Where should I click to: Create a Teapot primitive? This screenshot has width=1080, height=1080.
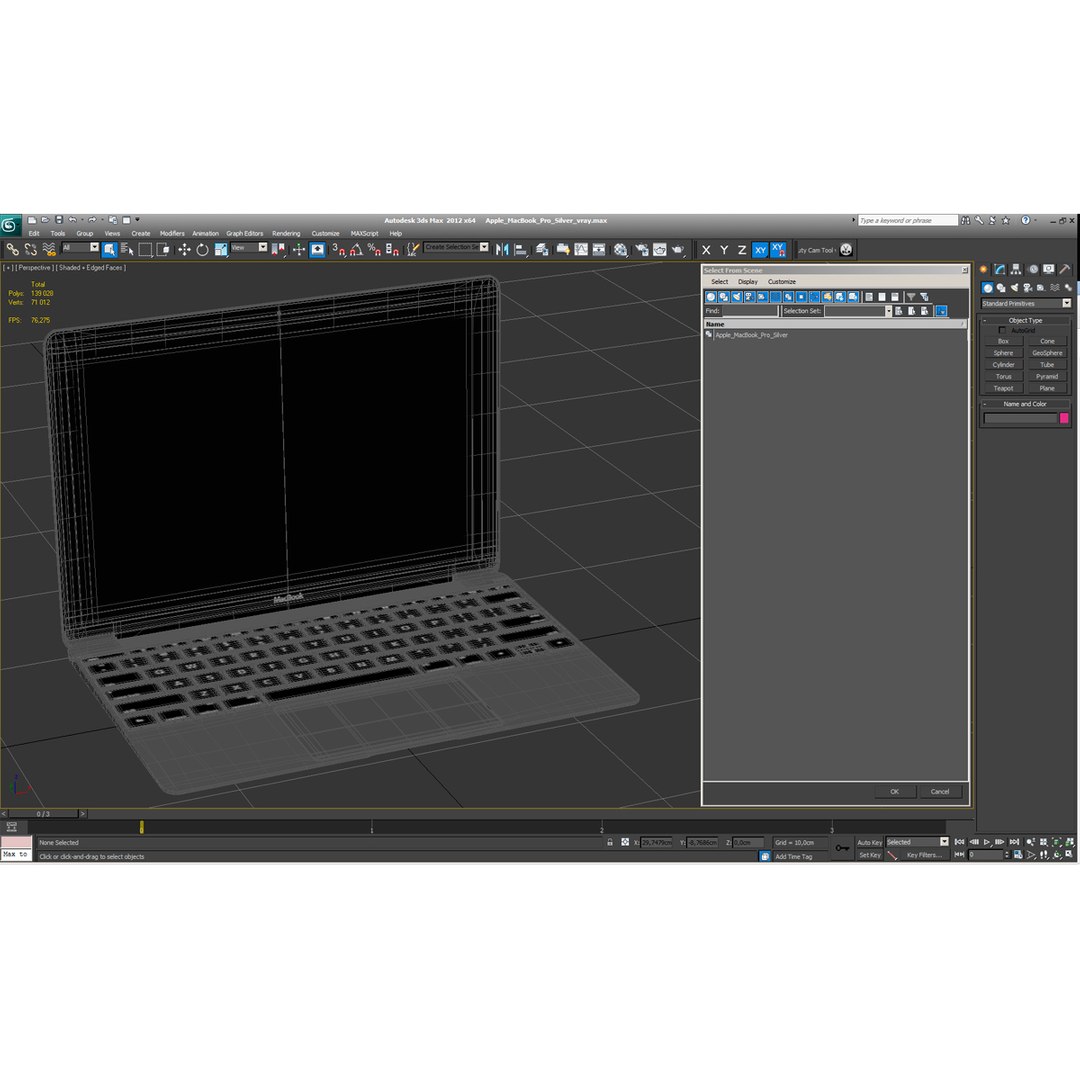[1003, 388]
